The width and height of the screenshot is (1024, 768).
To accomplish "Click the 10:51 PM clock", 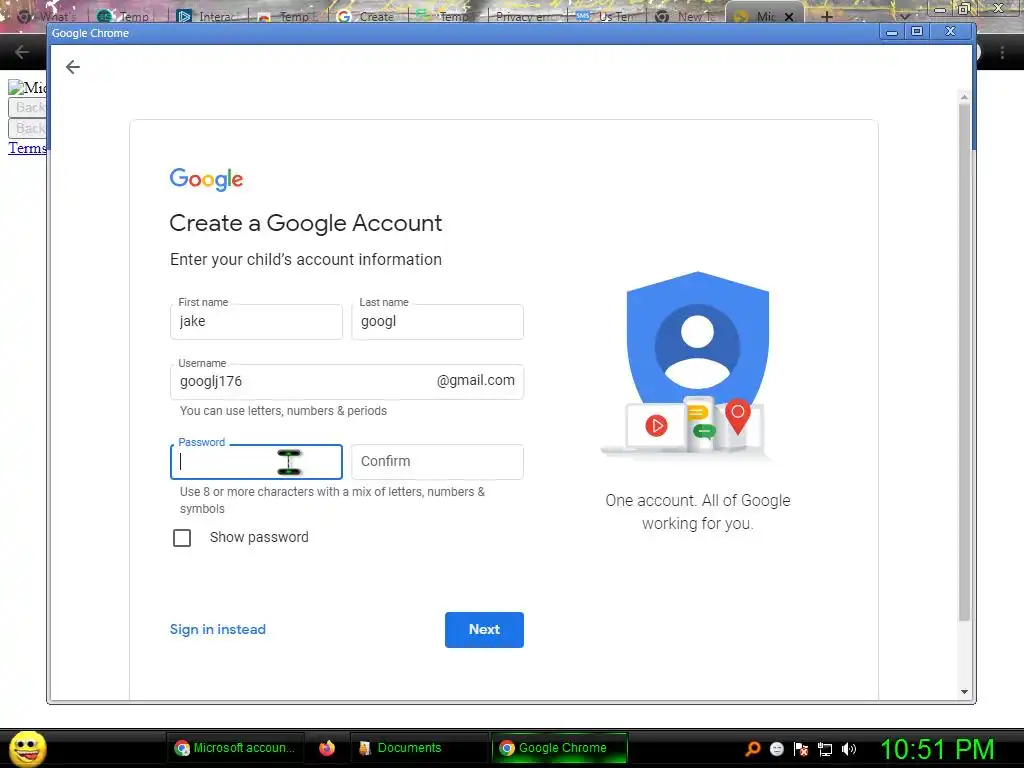I will (x=936, y=748).
